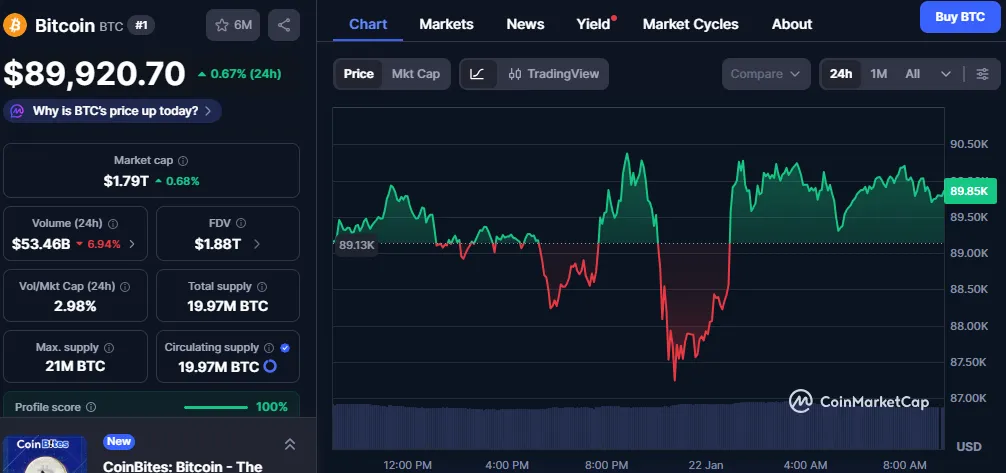Select the All time range
Image resolution: width=1006 pixels, height=473 pixels.
(912, 74)
